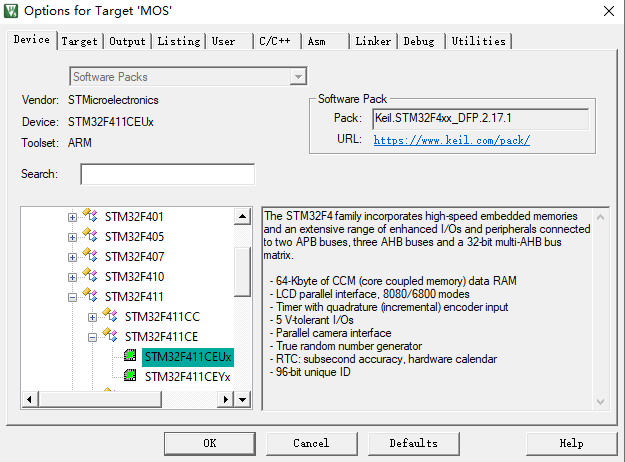Select STM32F411CEYx device row

click(187, 377)
